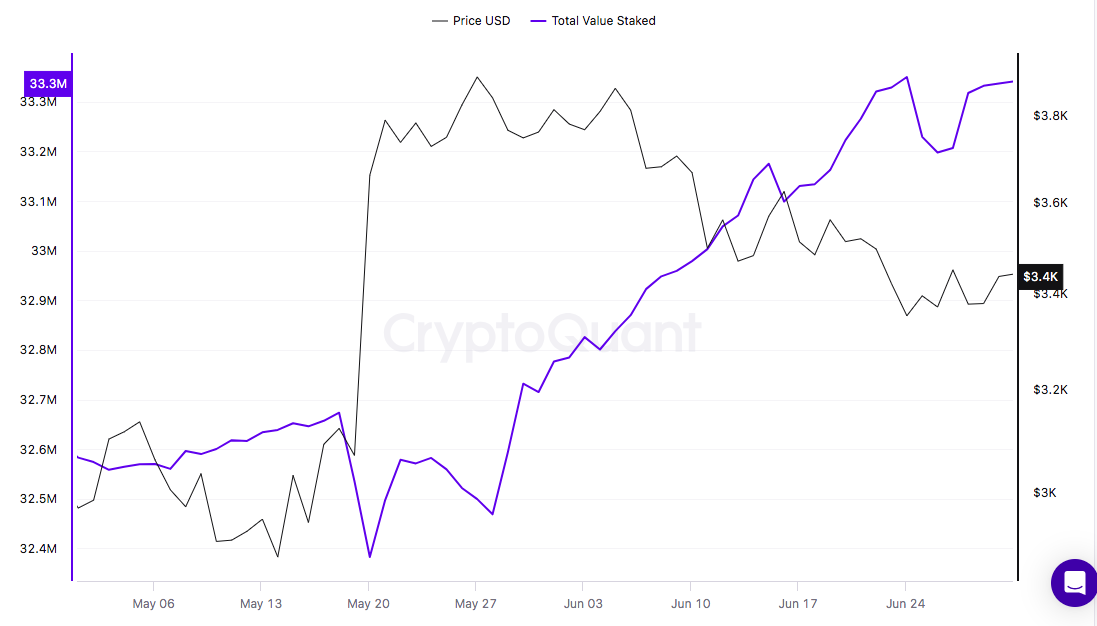The height and width of the screenshot is (626, 1097).
Task: Click the peak of the black price line
Action: click(477, 76)
